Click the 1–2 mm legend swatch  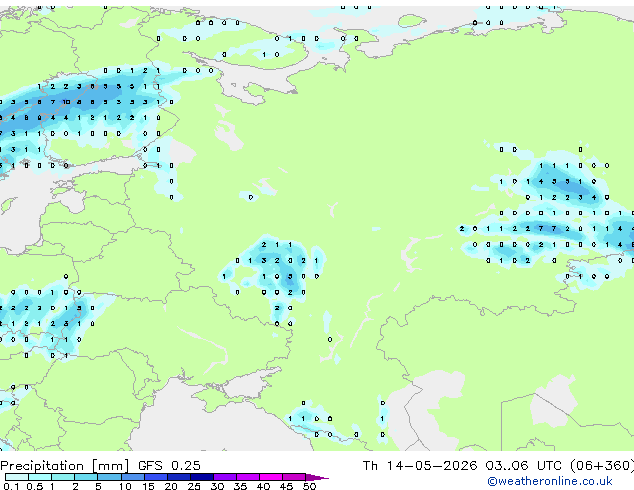[x=63, y=477]
